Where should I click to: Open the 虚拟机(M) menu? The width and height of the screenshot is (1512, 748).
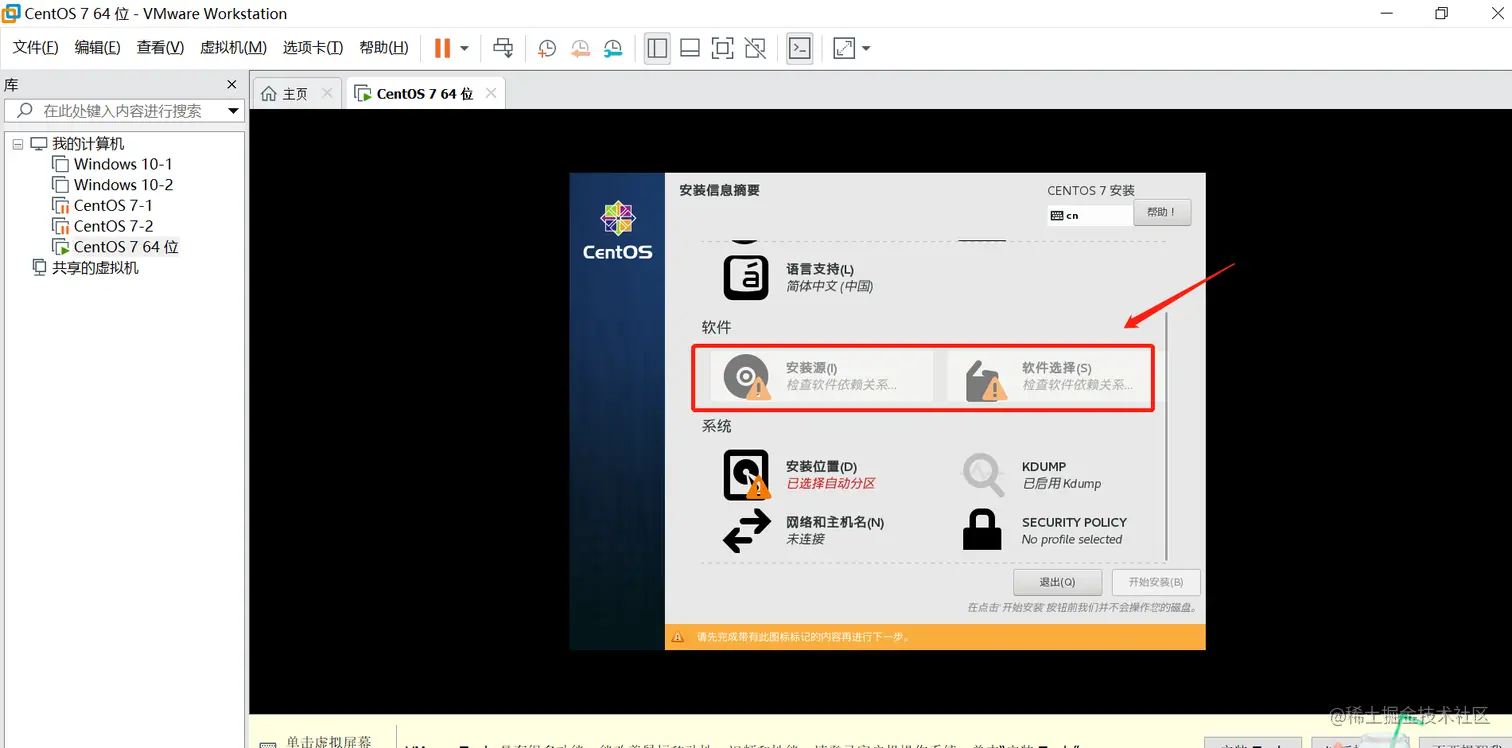point(233,47)
